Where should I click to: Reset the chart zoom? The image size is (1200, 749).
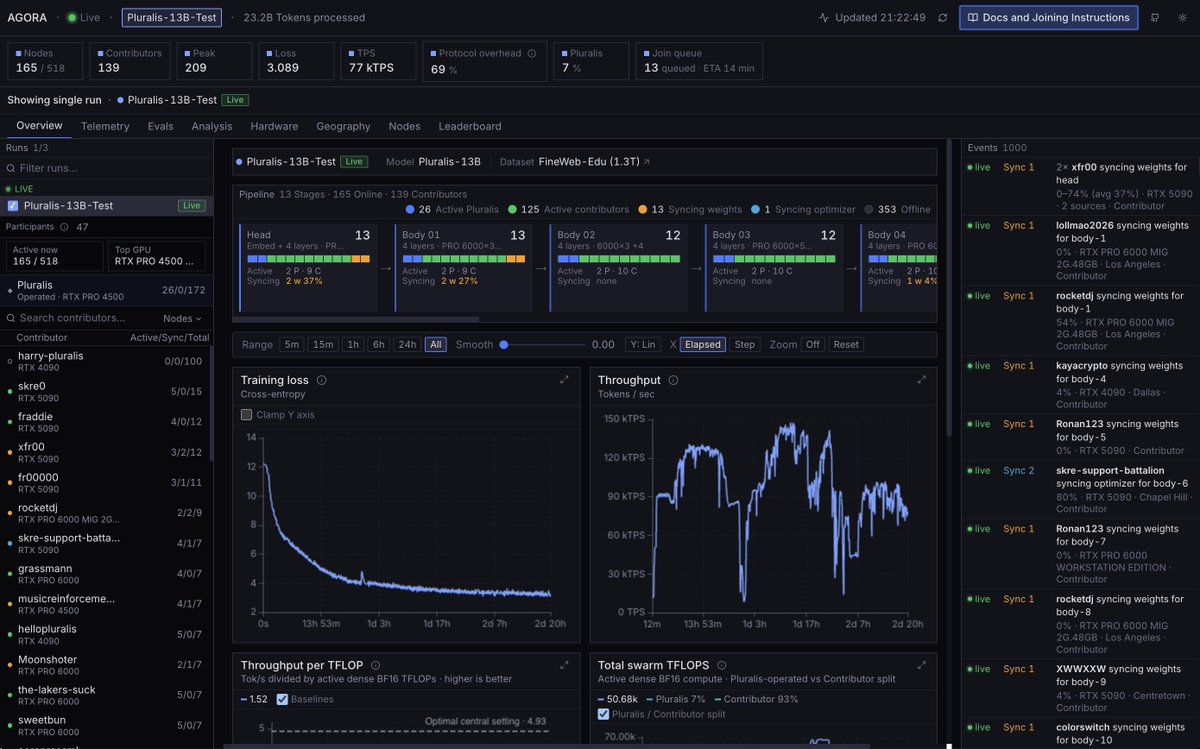[846, 344]
